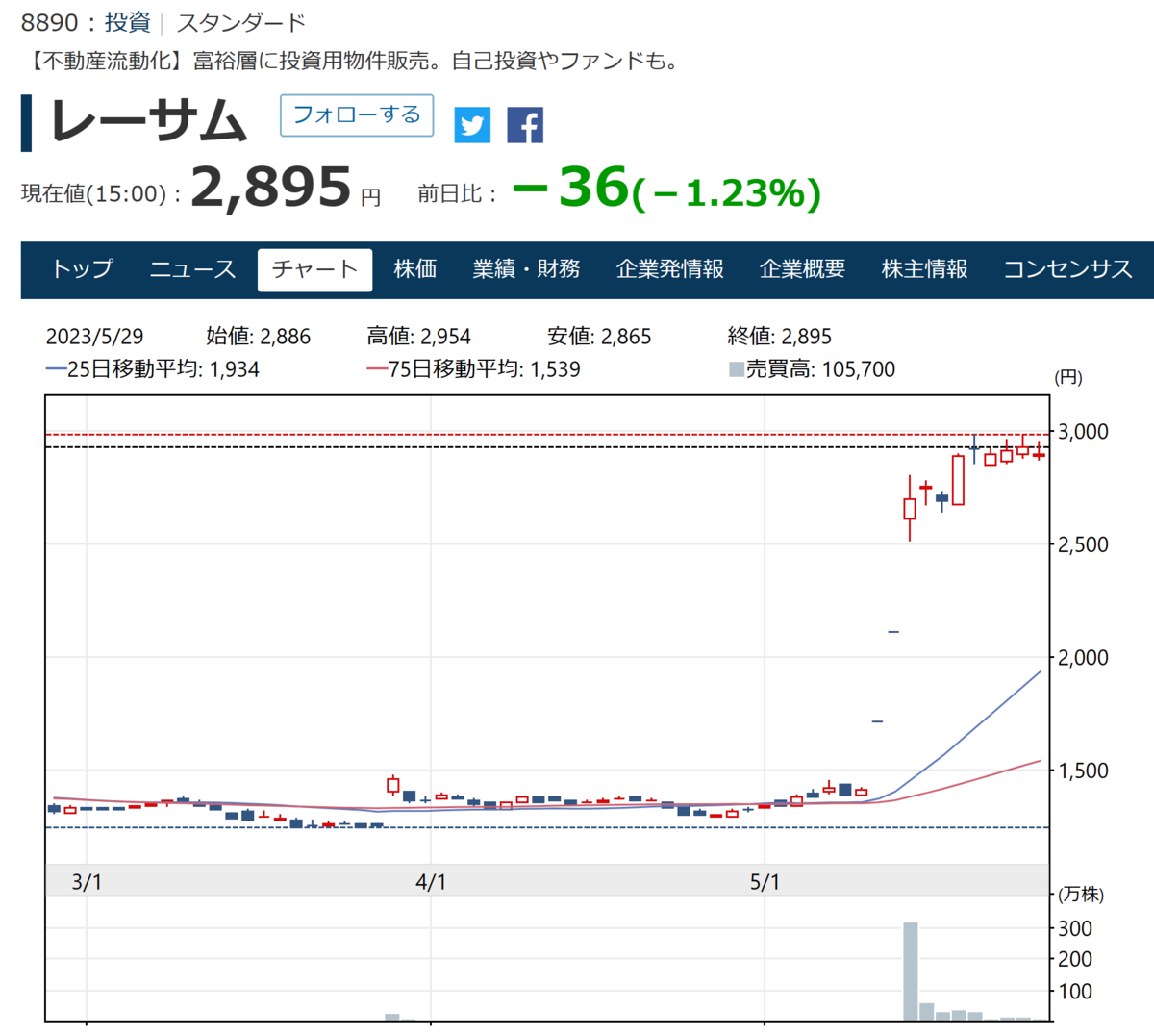Click 75日移動平均 legend entry
Image resolution: width=1154 pixels, height=1036 pixels.
click(474, 369)
